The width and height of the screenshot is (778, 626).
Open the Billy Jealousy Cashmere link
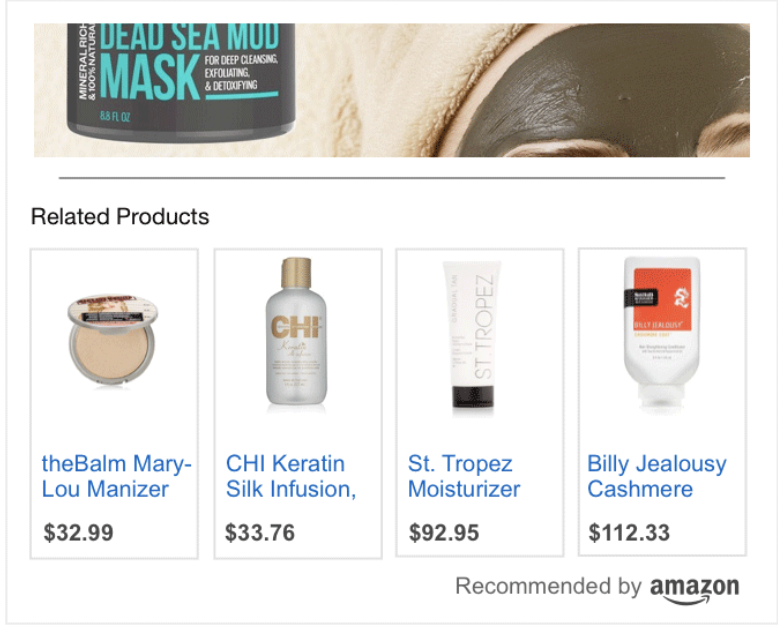pos(656,476)
